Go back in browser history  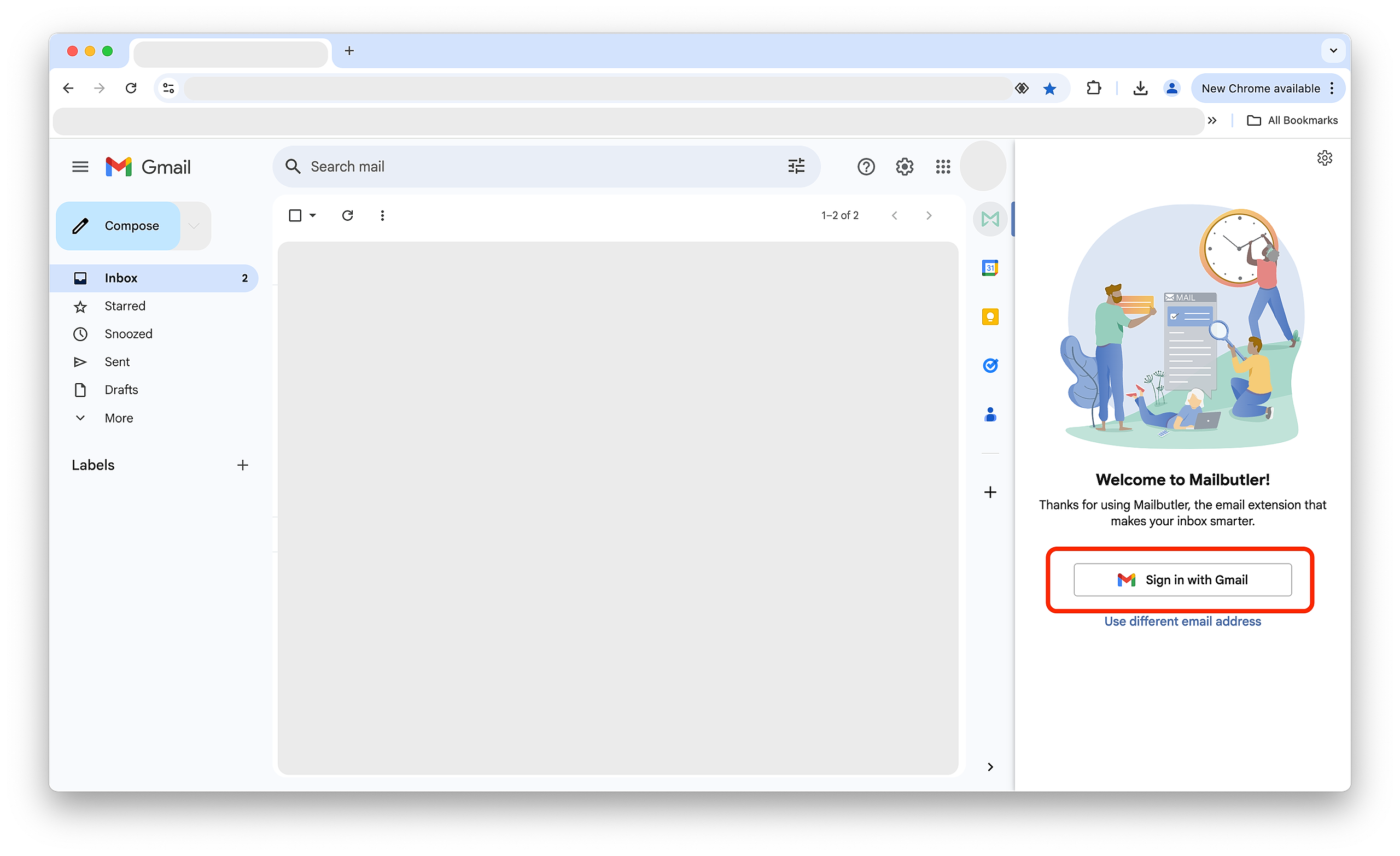pos(68,88)
